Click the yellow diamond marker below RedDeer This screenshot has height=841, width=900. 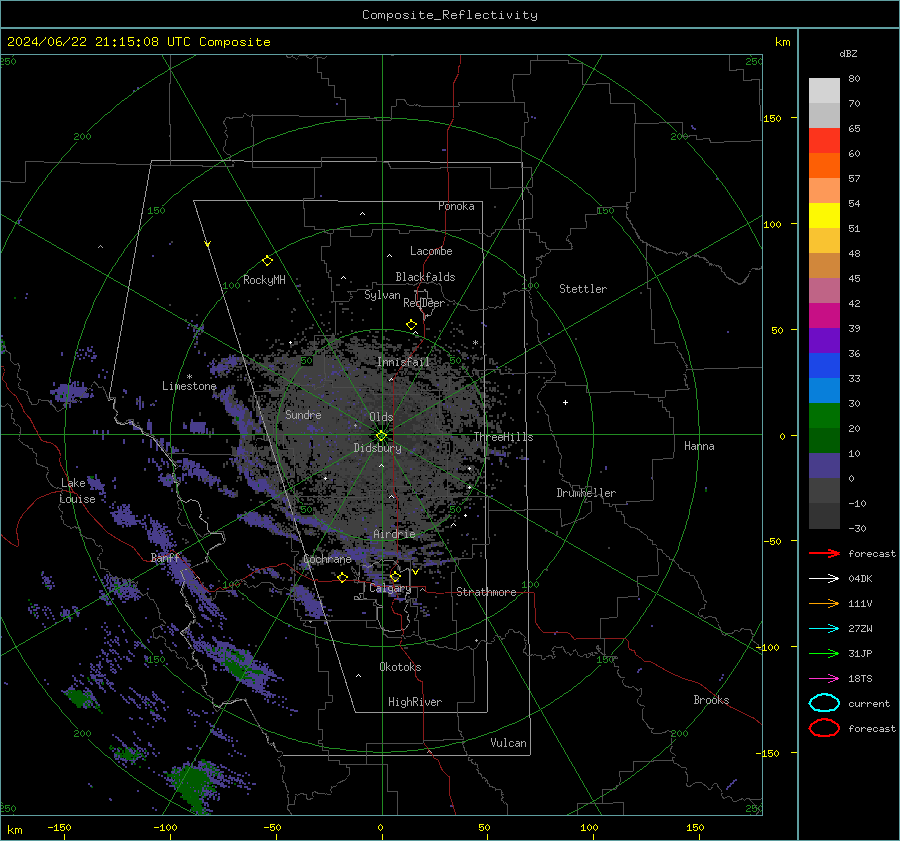click(x=411, y=325)
